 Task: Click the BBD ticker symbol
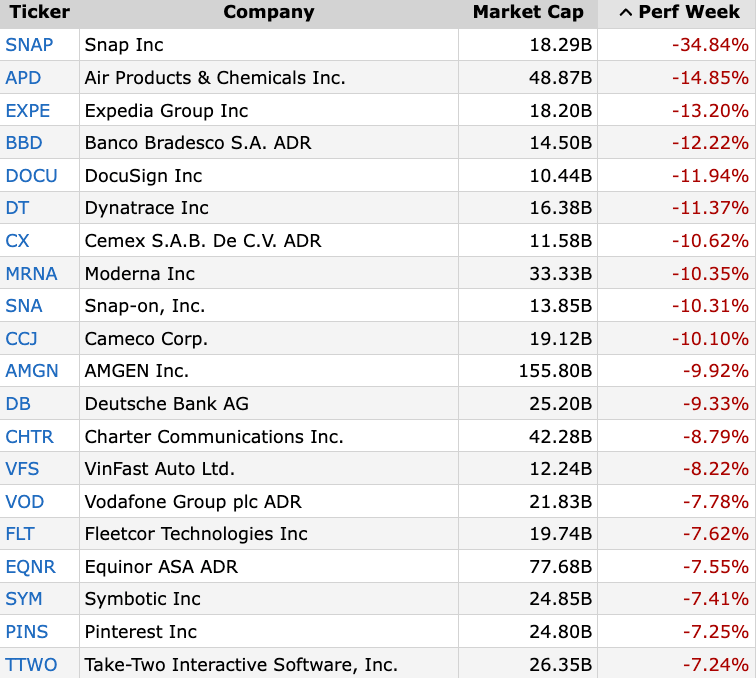(x=24, y=143)
